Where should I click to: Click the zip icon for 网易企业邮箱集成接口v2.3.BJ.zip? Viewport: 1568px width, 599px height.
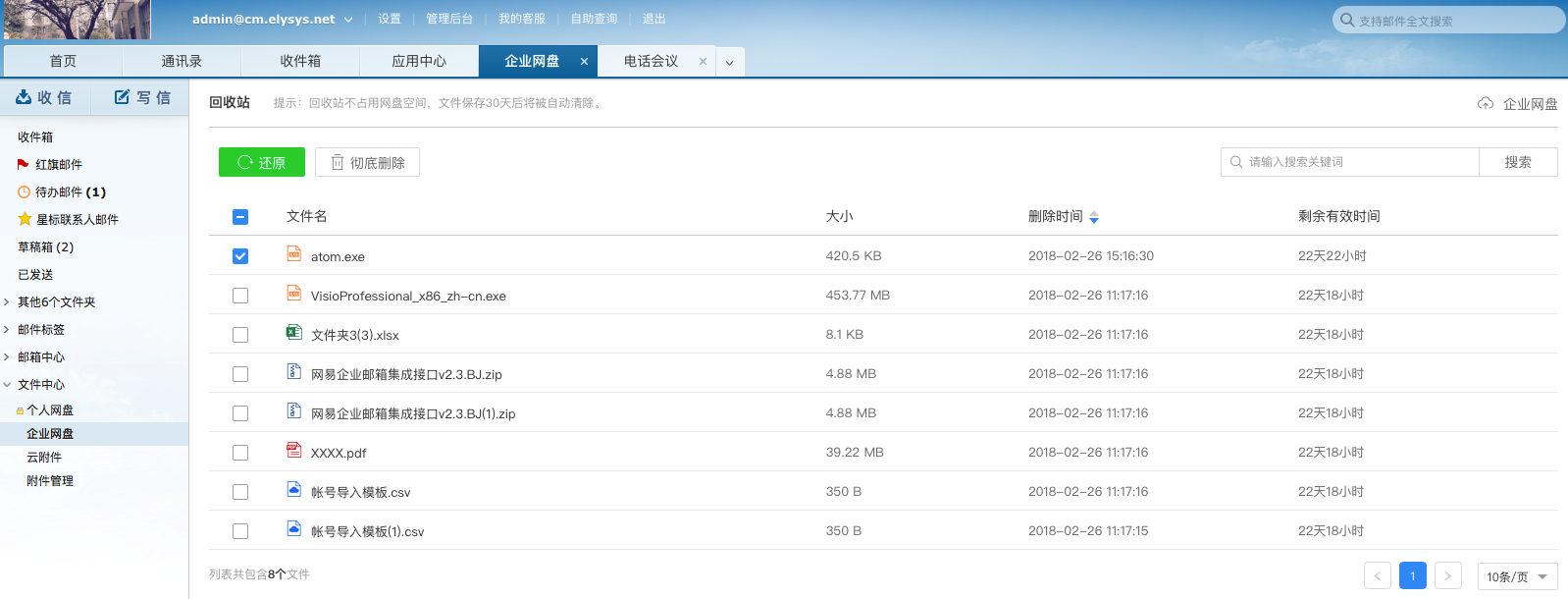tap(293, 371)
